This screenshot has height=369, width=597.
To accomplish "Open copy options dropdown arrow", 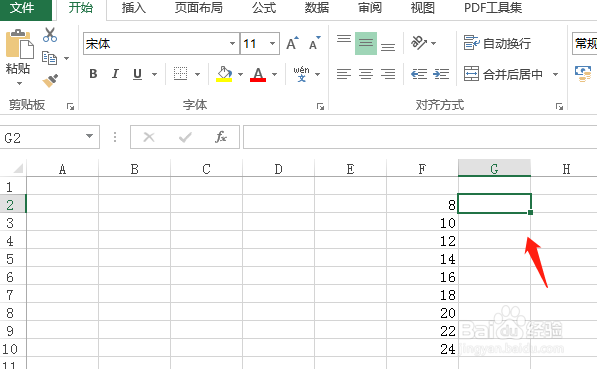I will click(67, 58).
